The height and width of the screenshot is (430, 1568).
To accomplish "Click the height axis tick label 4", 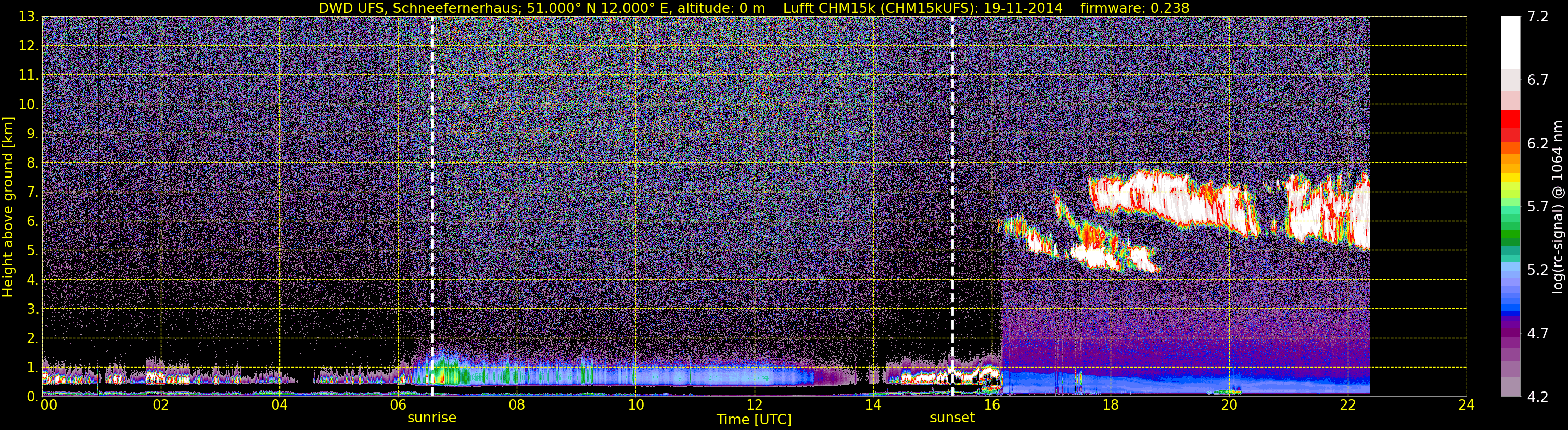I will coord(32,280).
